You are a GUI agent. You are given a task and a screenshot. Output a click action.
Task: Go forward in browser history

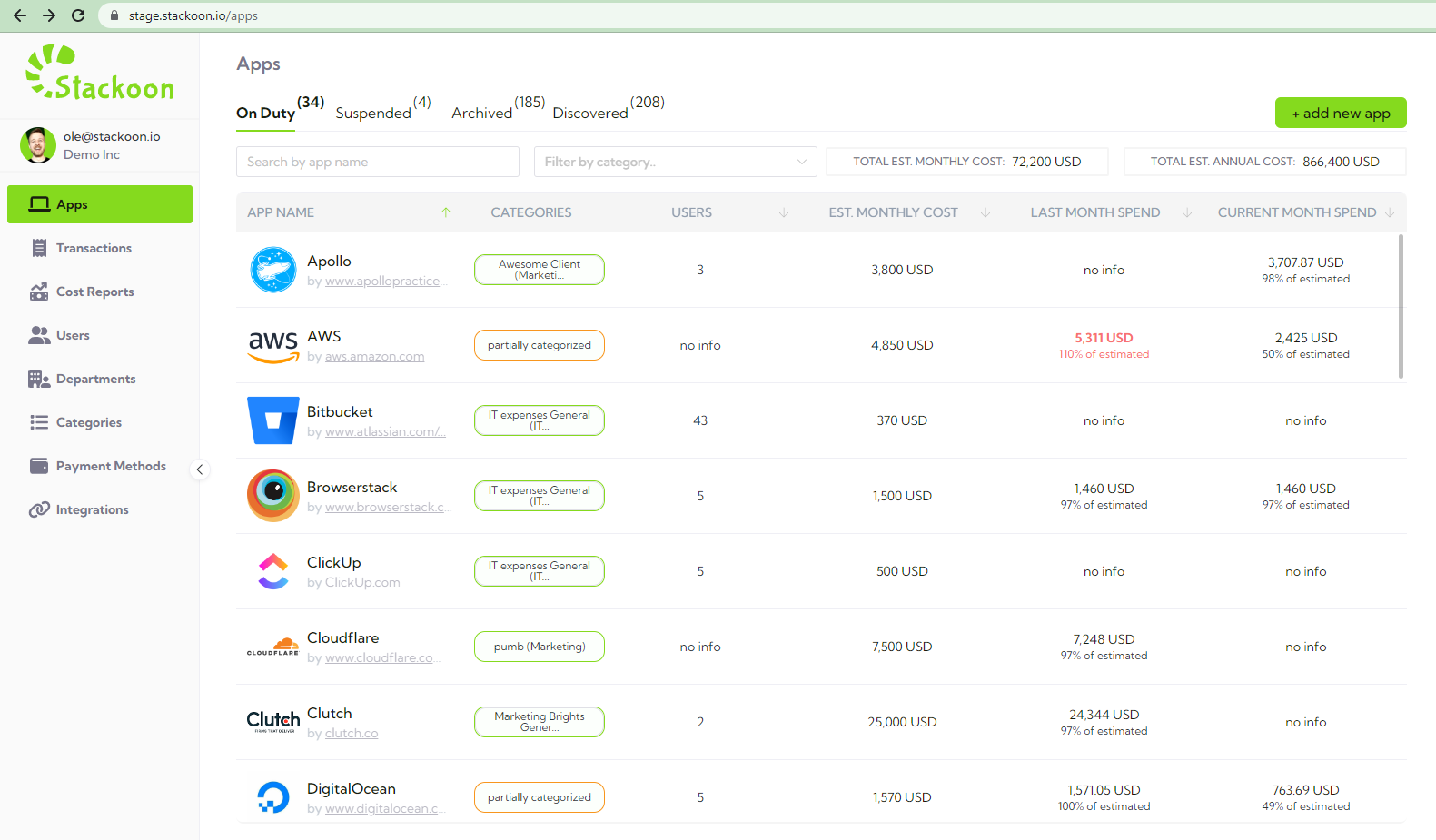pyautogui.click(x=49, y=15)
